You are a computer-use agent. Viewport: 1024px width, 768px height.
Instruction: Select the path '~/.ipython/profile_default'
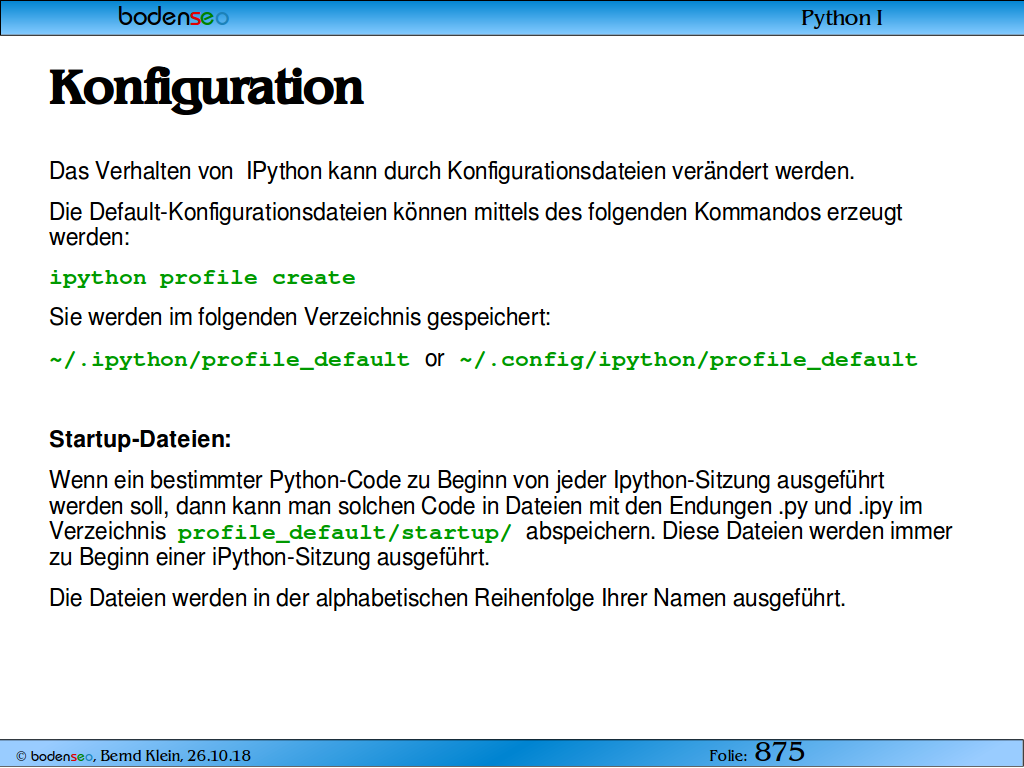tap(230, 360)
